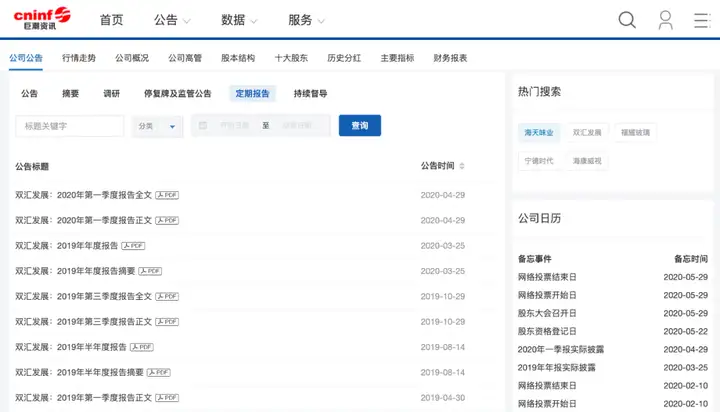
Task: Click the 海康威视 hot search tag
Action: [x=587, y=161]
